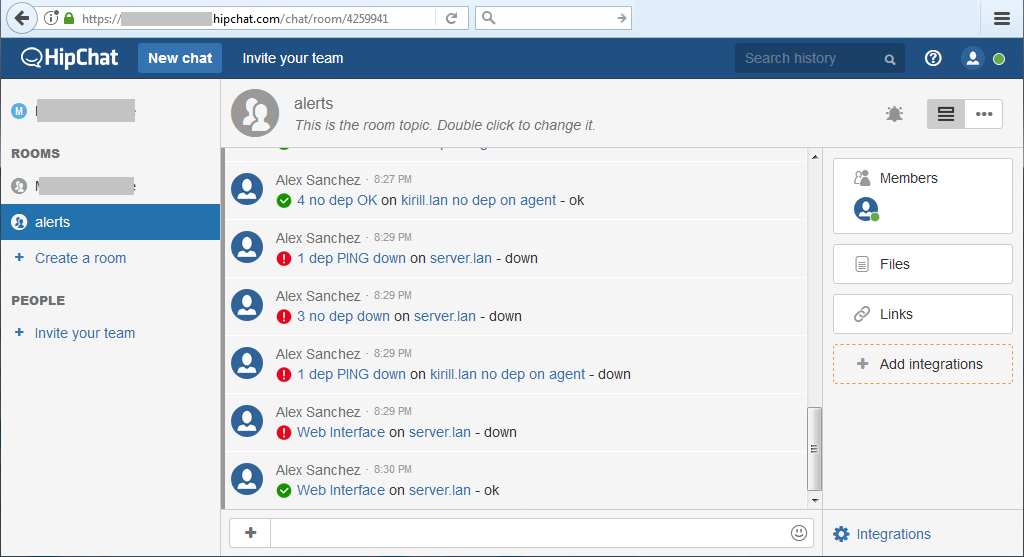The width and height of the screenshot is (1024, 557).
Task: Open Web Interface link in the down message
Action: 341,432
